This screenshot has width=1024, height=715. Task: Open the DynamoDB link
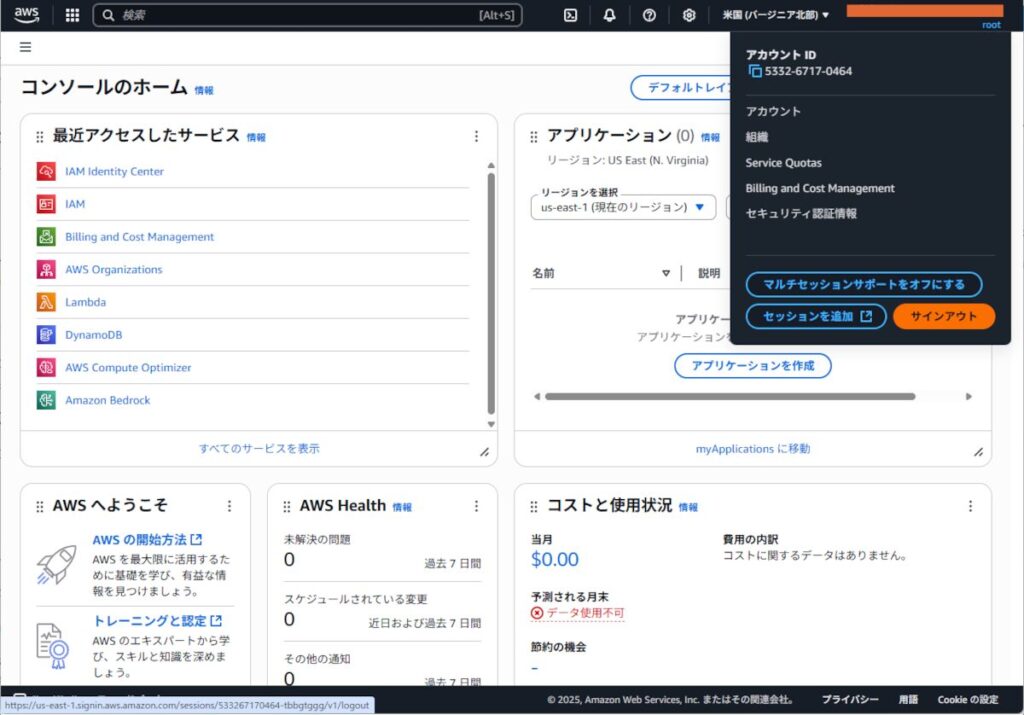point(93,334)
